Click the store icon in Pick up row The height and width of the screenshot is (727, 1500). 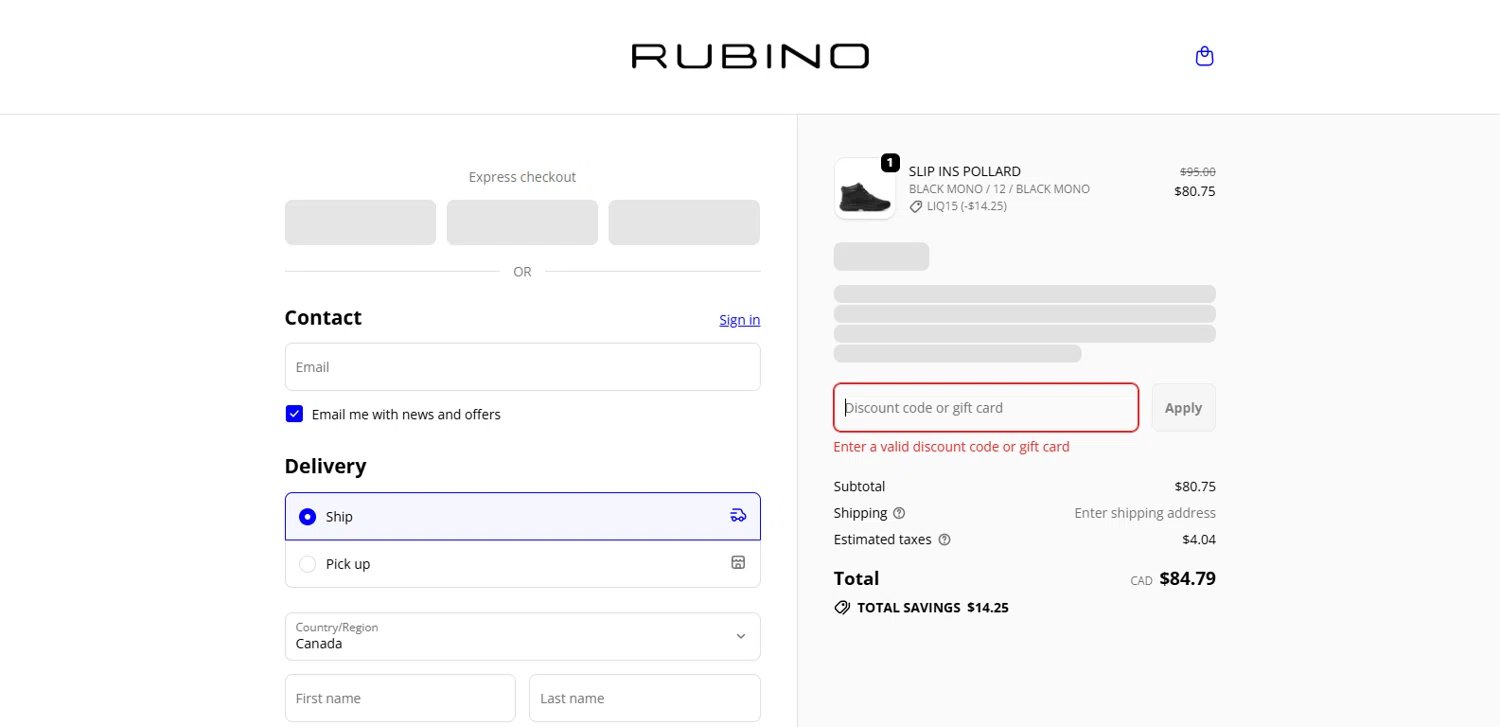(x=738, y=563)
